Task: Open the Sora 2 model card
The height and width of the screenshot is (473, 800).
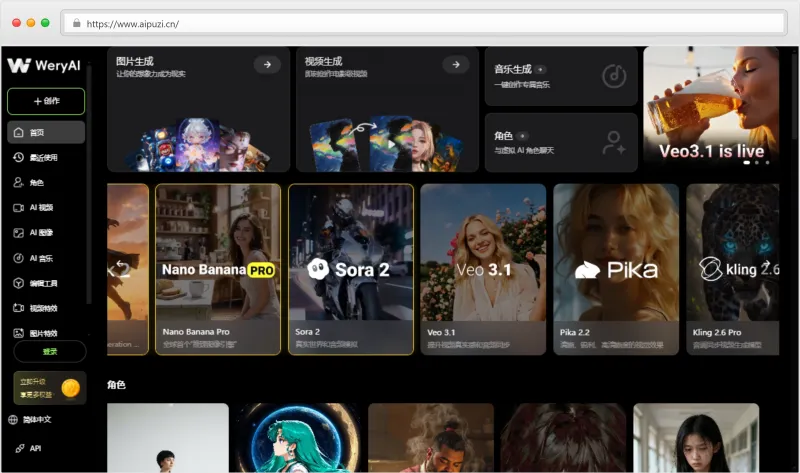Action: click(x=350, y=269)
